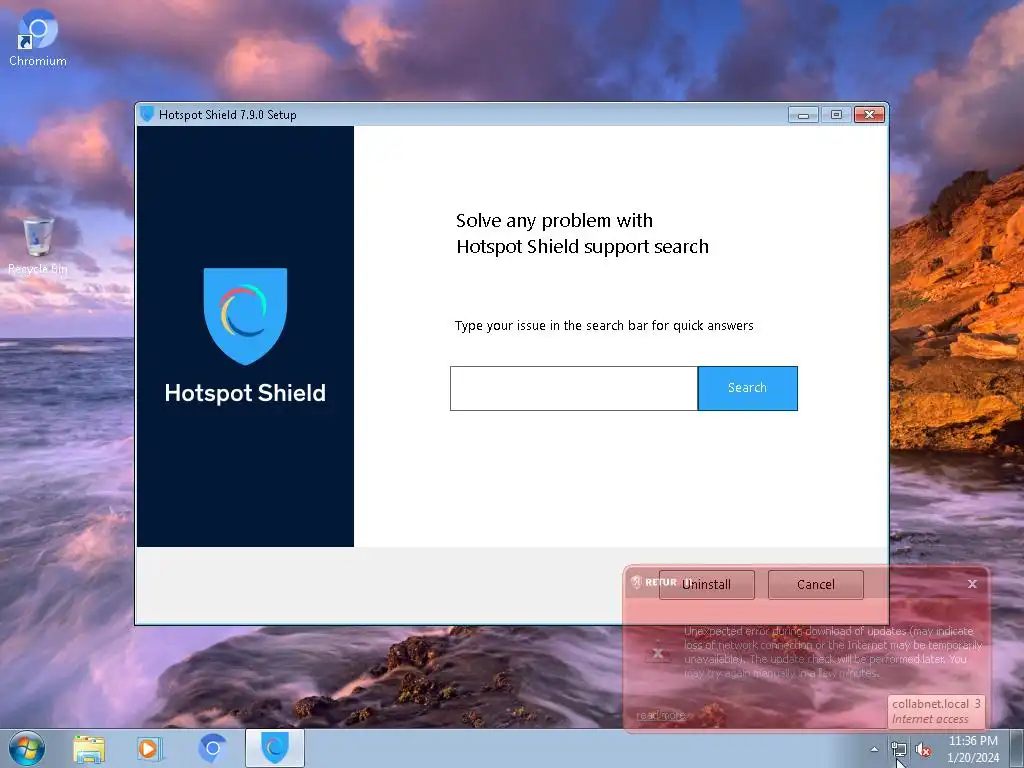Image resolution: width=1024 pixels, height=768 pixels.
Task: Launch Windows Media Player from taskbar
Action: (150, 748)
